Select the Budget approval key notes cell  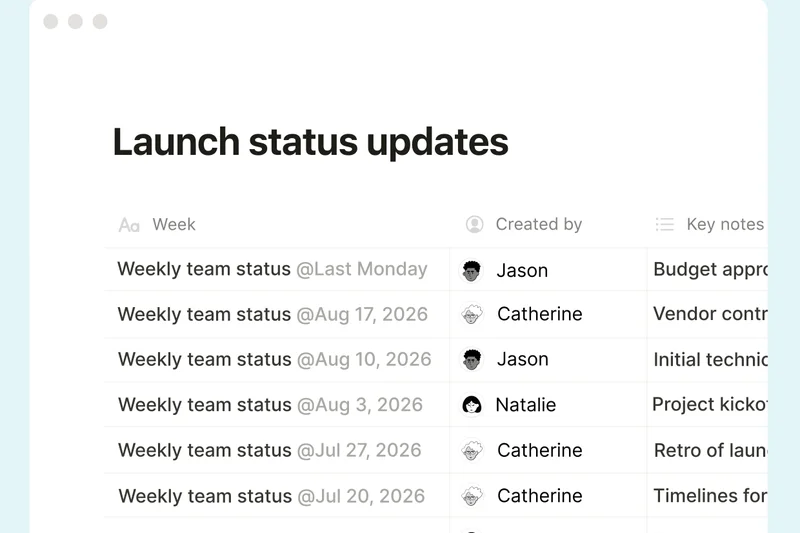[709, 270]
